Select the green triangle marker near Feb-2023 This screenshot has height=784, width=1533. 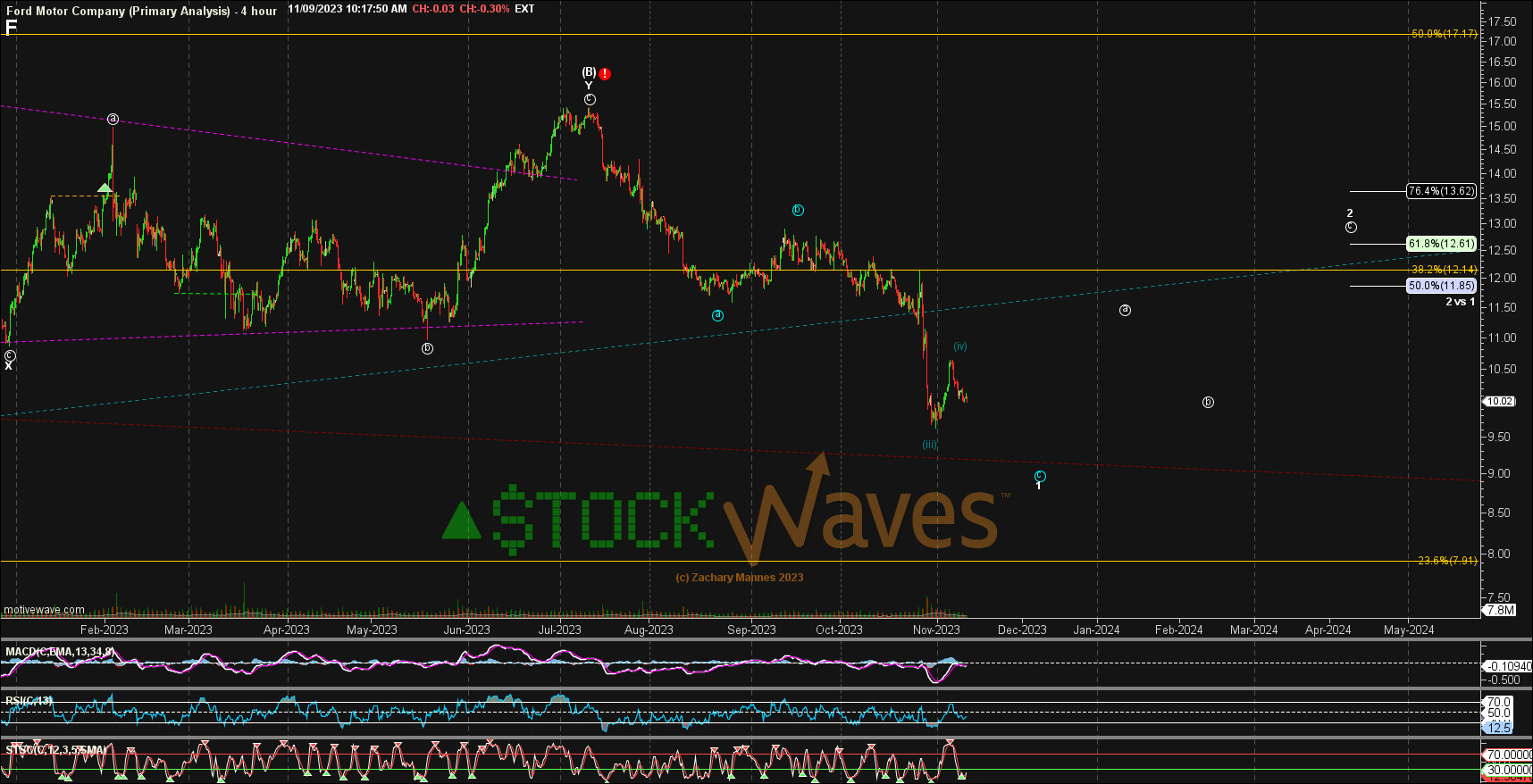click(x=105, y=188)
